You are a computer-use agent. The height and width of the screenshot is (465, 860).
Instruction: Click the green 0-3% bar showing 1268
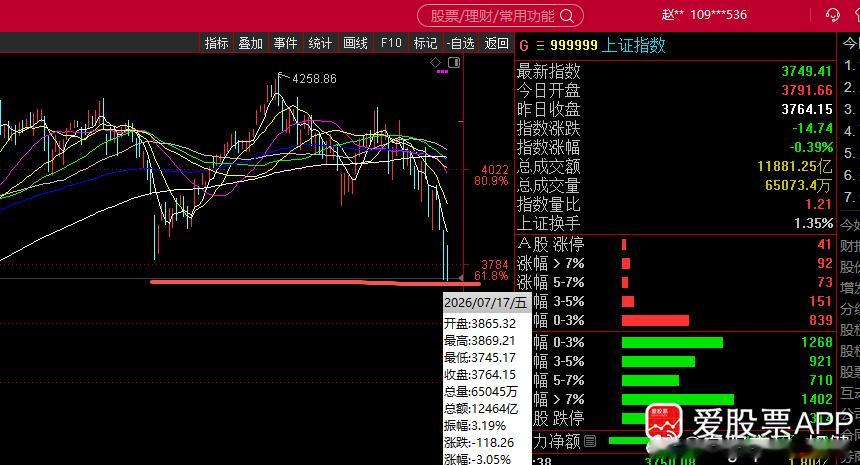[x=672, y=343]
